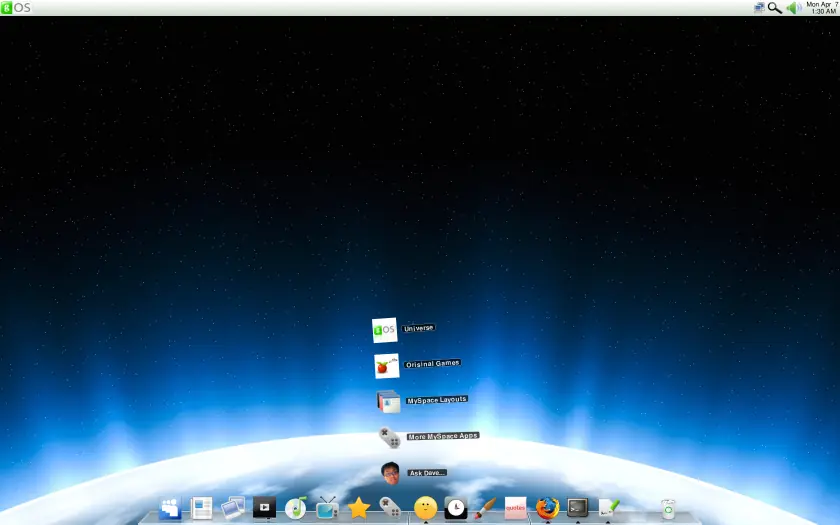Open the yellow smiley face app
This screenshot has width=840, height=525.
(x=425, y=507)
